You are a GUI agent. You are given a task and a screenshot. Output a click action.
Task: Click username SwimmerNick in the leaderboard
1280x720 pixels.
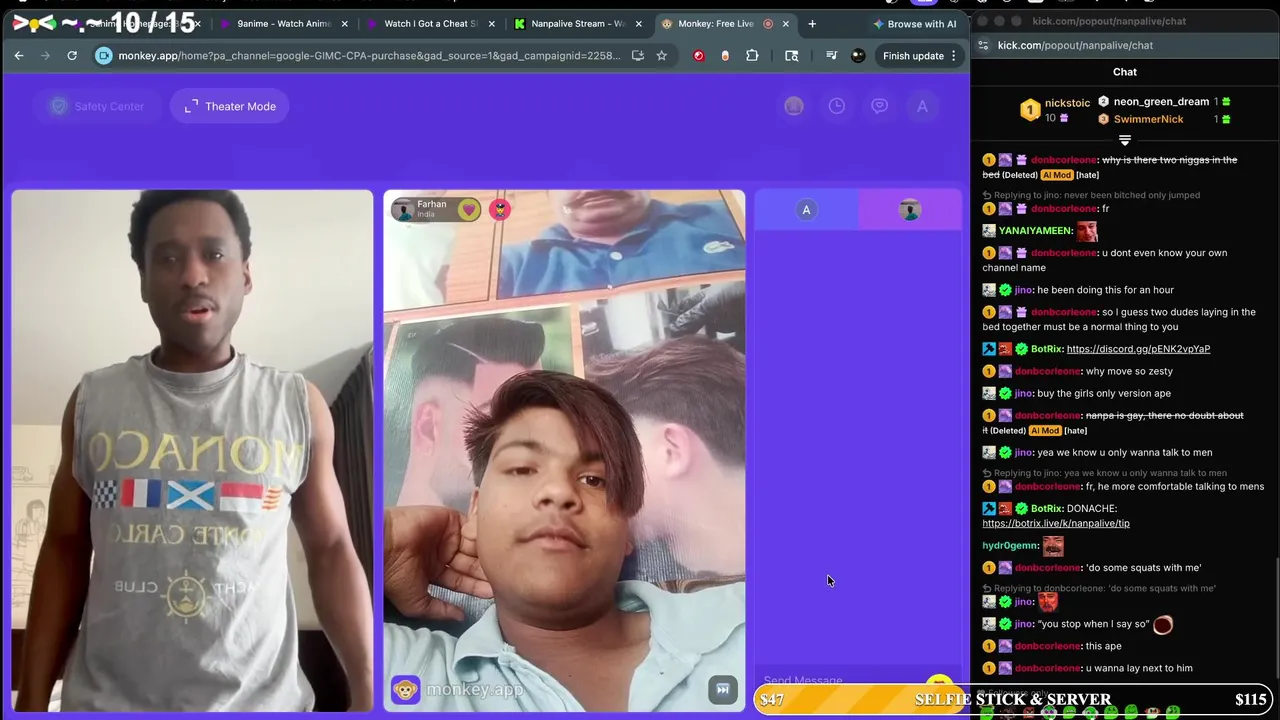tap(1148, 119)
